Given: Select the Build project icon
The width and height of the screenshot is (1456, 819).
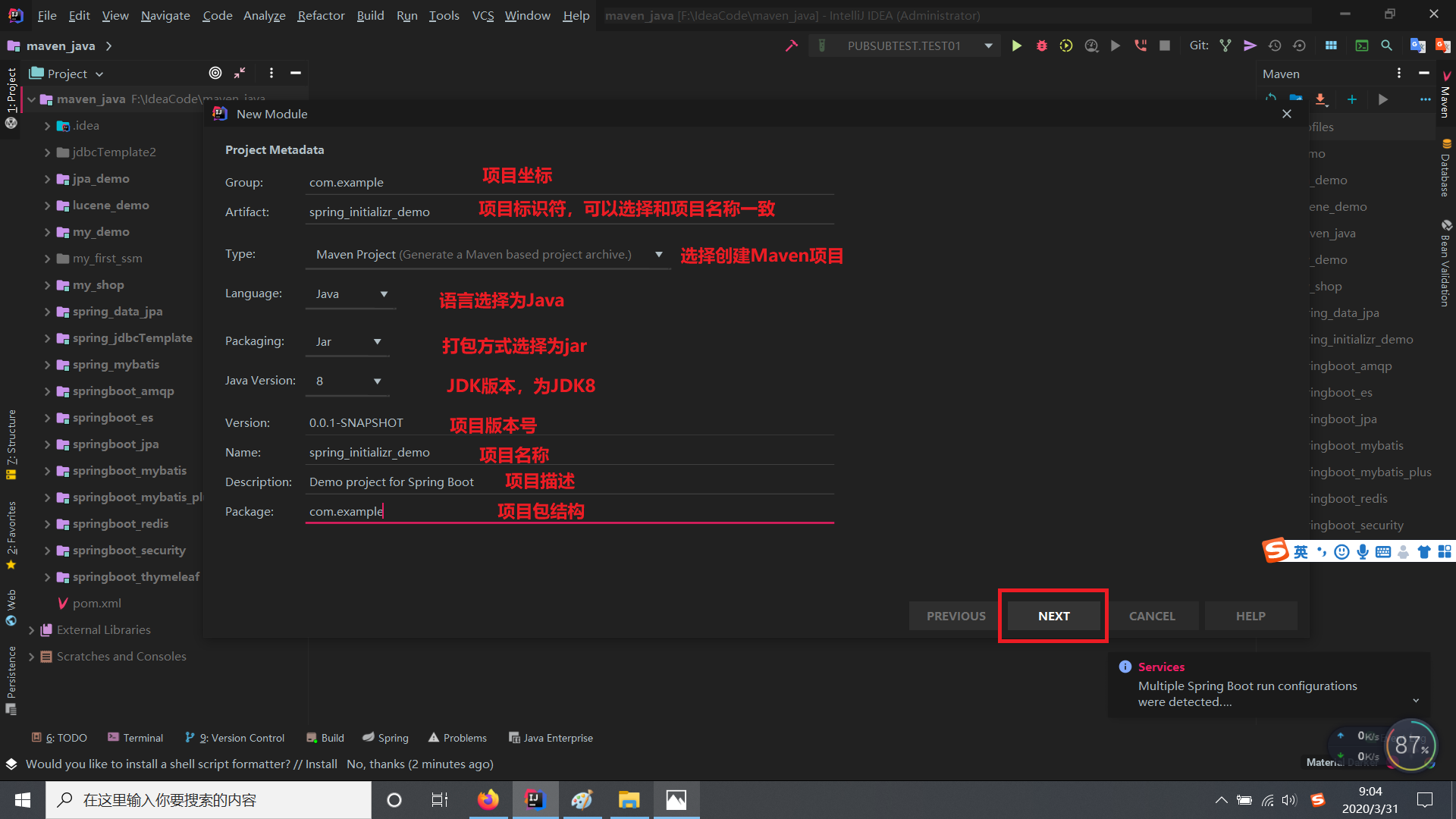Looking at the screenshot, I should 790,47.
